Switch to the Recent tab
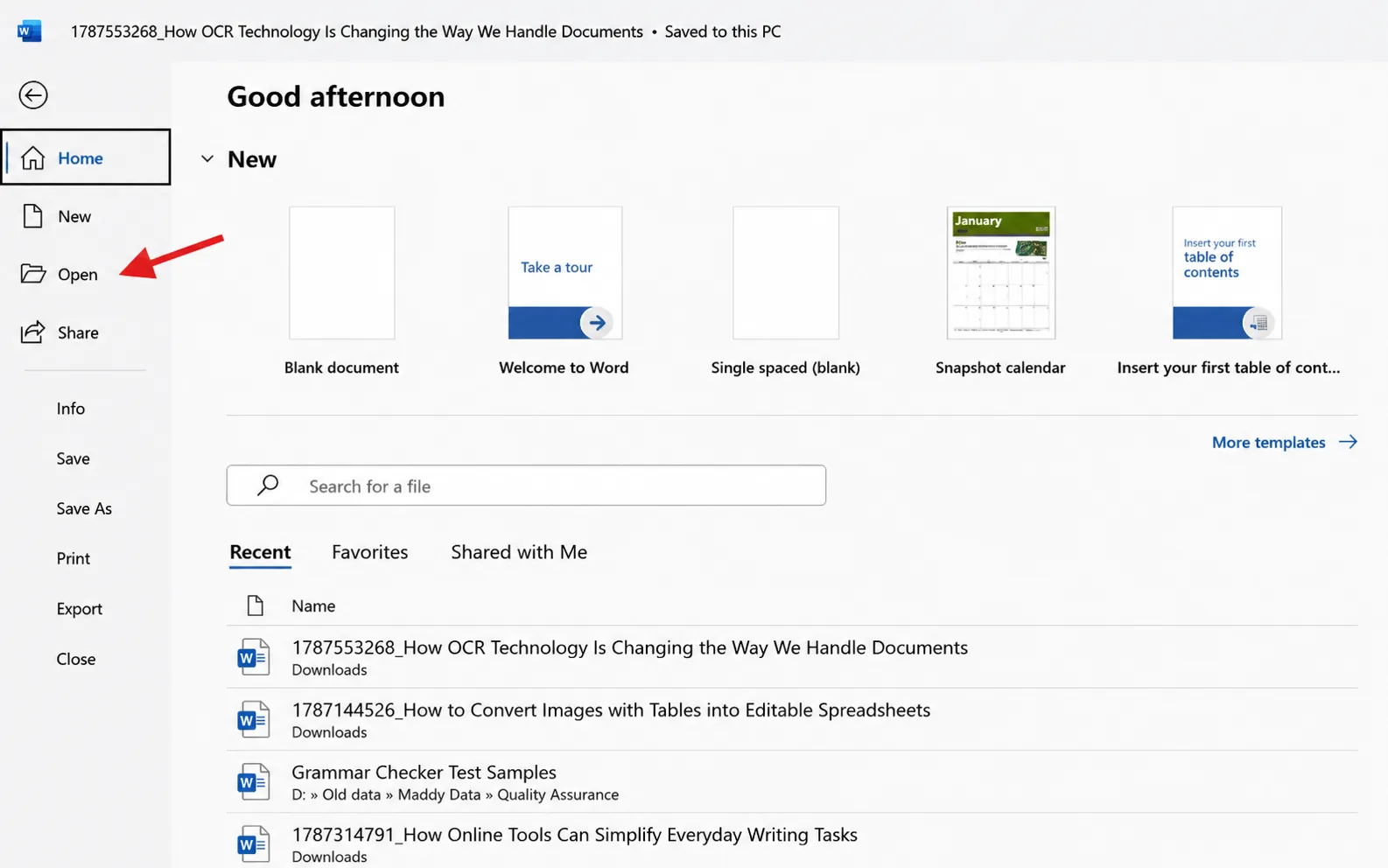1388x868 pixels. [260, 552]
